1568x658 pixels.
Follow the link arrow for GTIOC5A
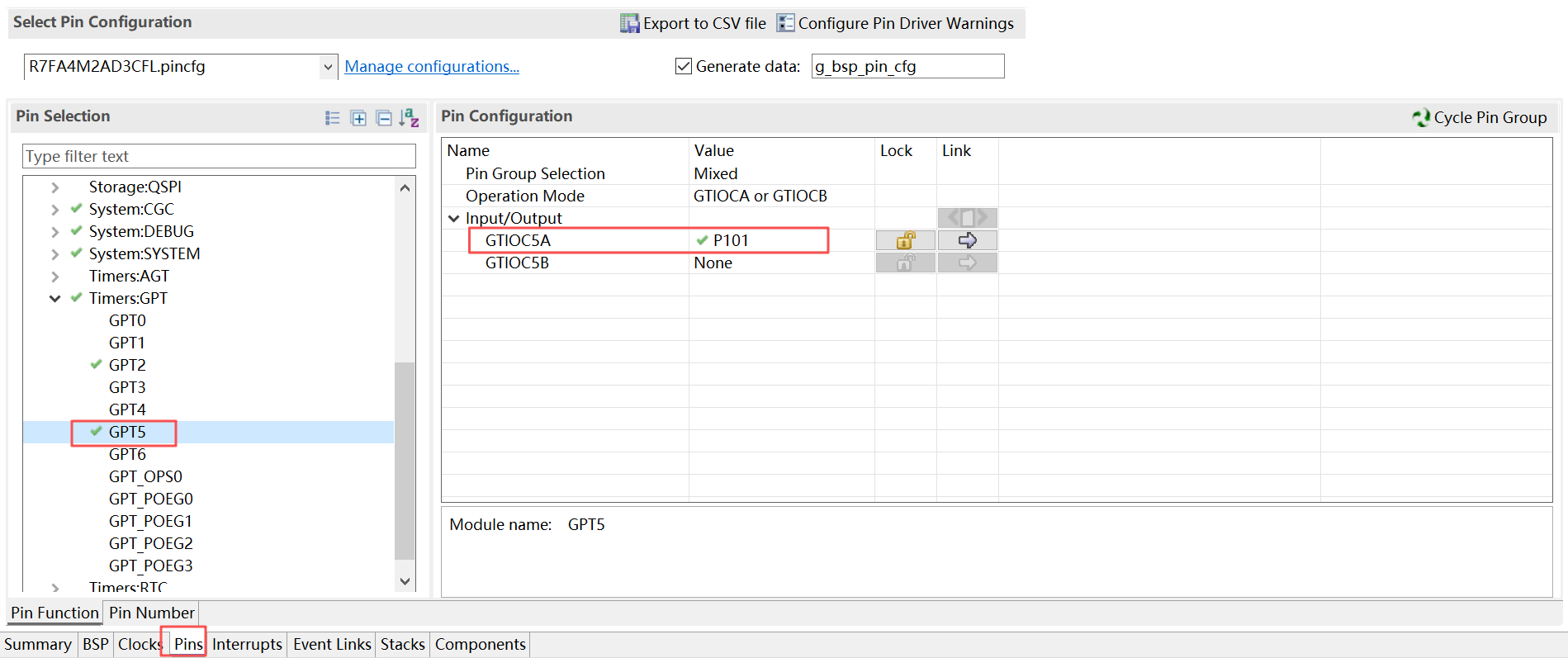pos(968,240)
